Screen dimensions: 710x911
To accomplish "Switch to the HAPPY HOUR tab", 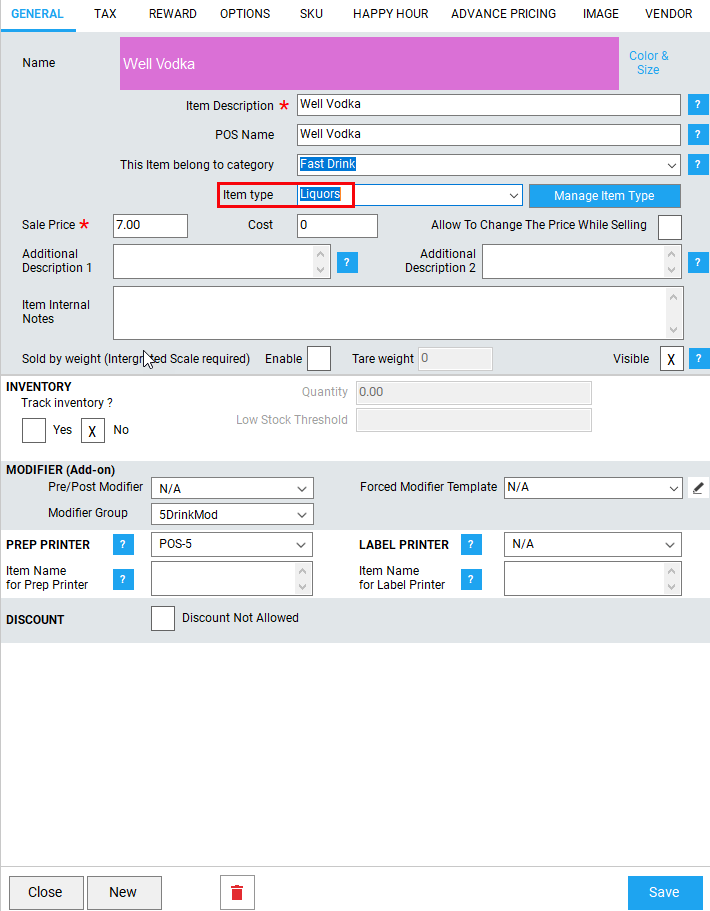I will click(390, 14).
